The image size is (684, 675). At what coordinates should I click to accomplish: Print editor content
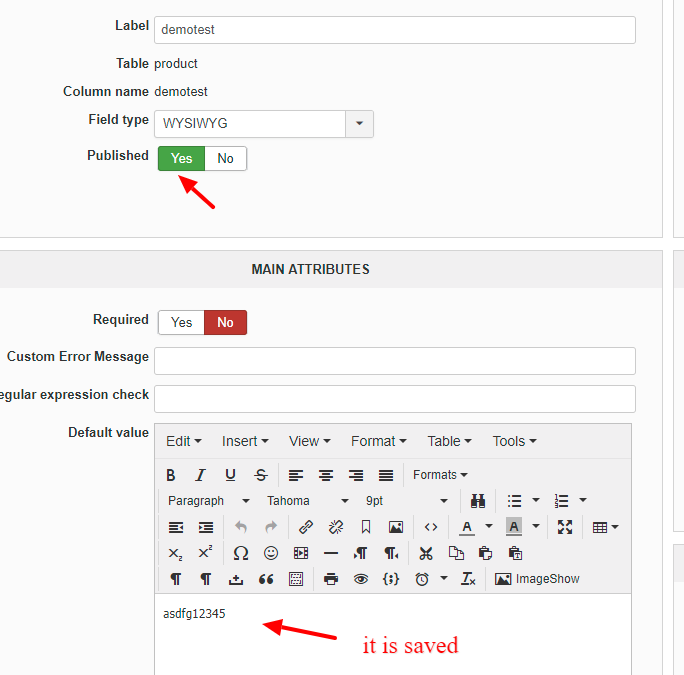click(x=331, y=579)
